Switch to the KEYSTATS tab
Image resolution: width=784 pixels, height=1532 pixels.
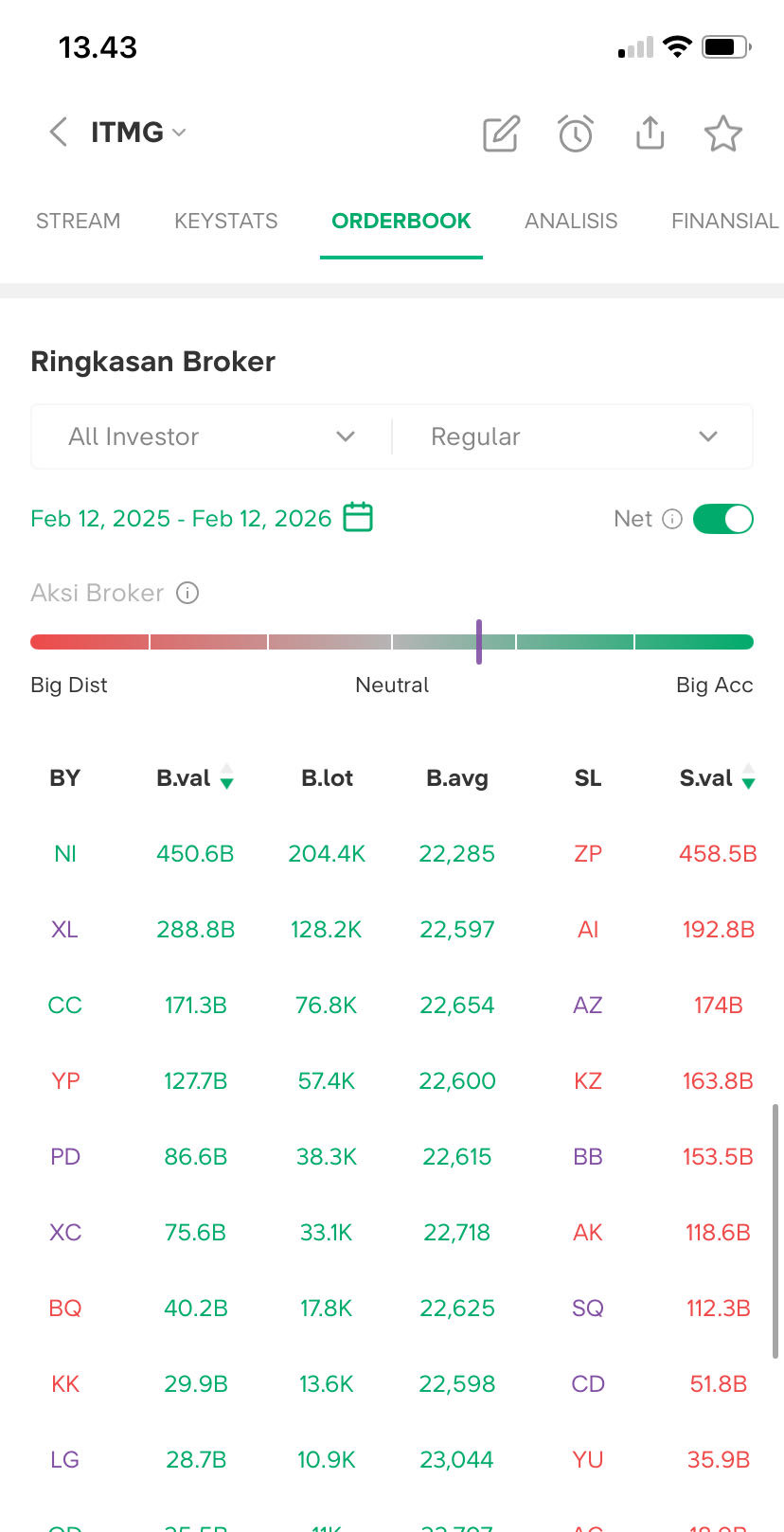(226, 221)
